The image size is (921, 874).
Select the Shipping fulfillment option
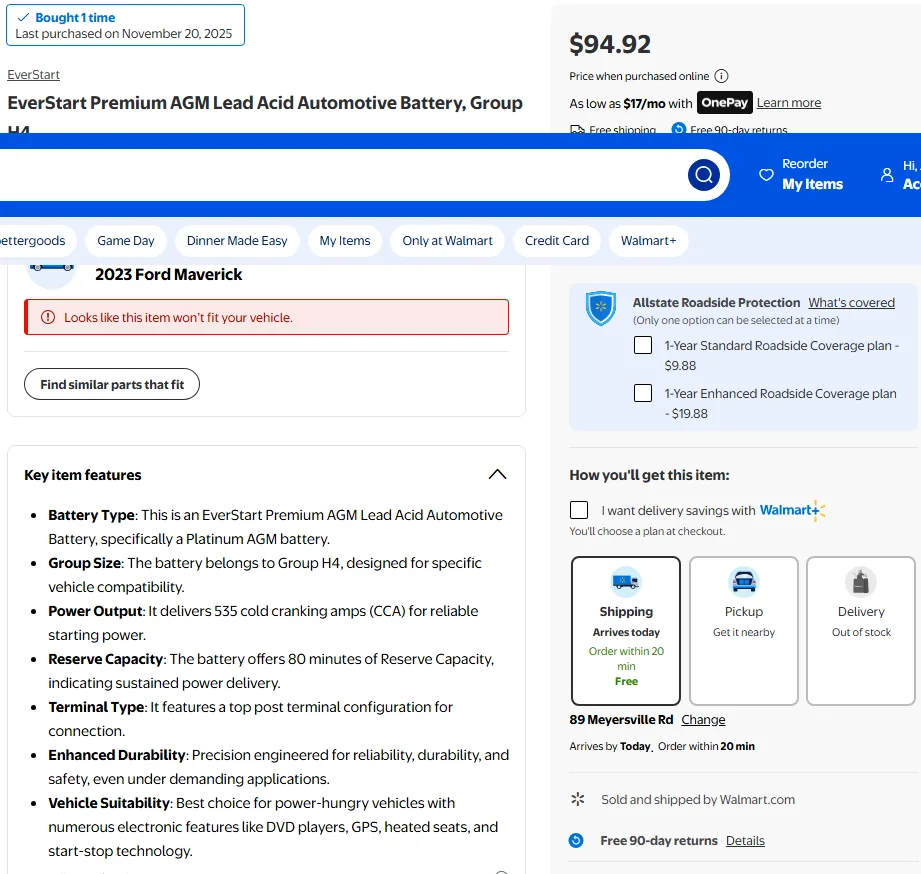pos(626,631)
